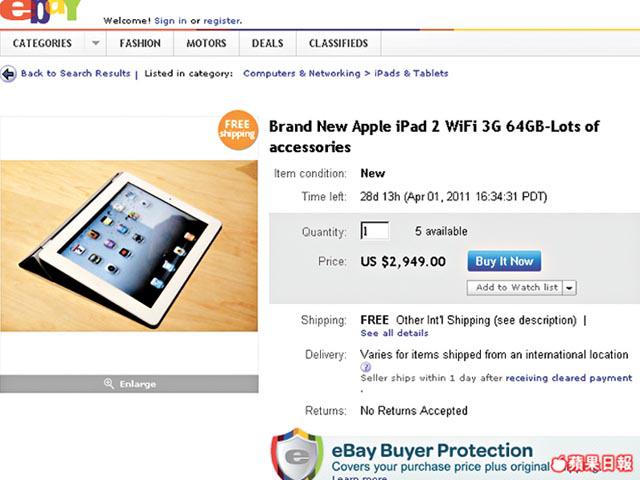Screen dimensions: 640x480
Task: Open the CATEGORIES menu
Action: pos(42,43)
